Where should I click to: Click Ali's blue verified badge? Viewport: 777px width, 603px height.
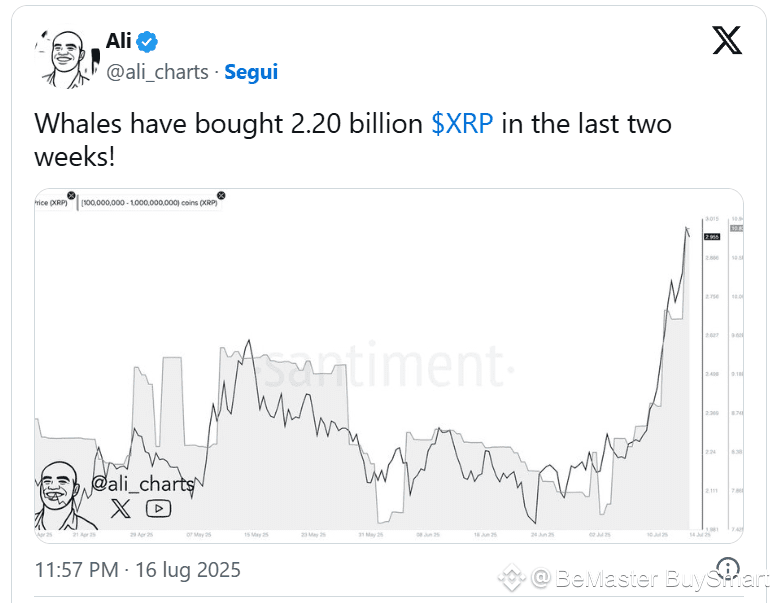coord(147,42)
